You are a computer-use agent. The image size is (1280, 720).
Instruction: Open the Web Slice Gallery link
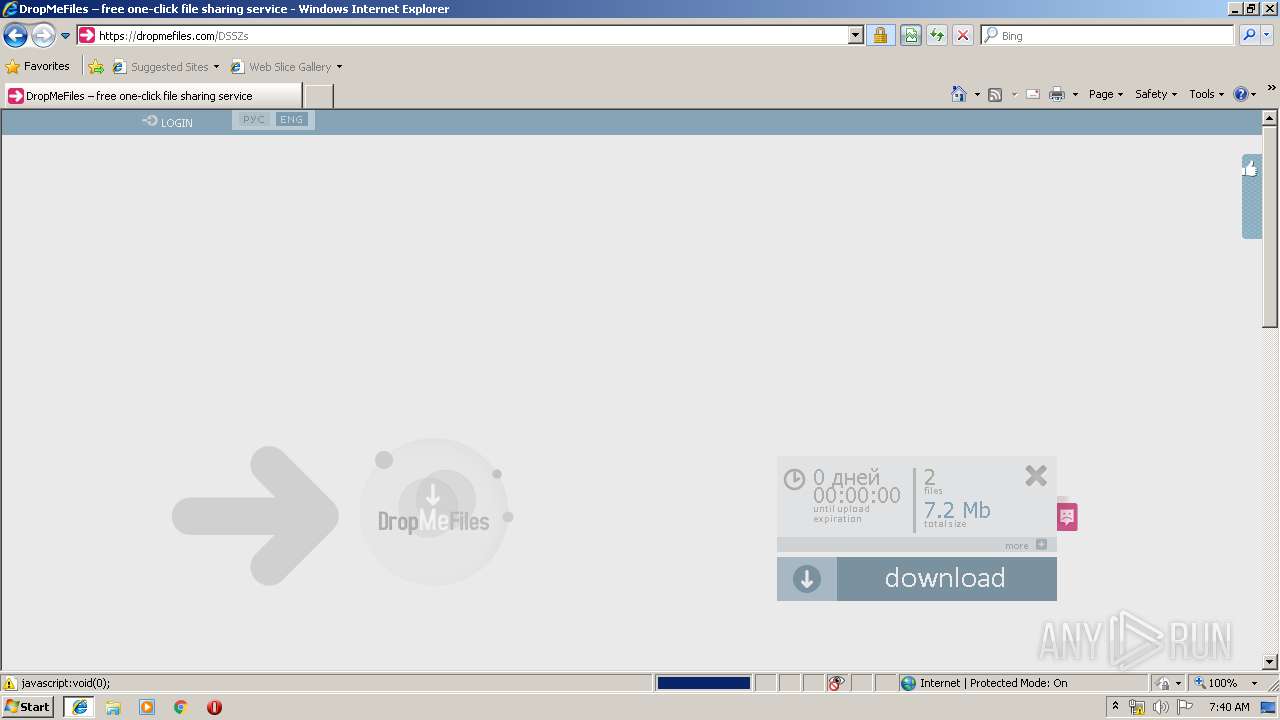[286, 67]
